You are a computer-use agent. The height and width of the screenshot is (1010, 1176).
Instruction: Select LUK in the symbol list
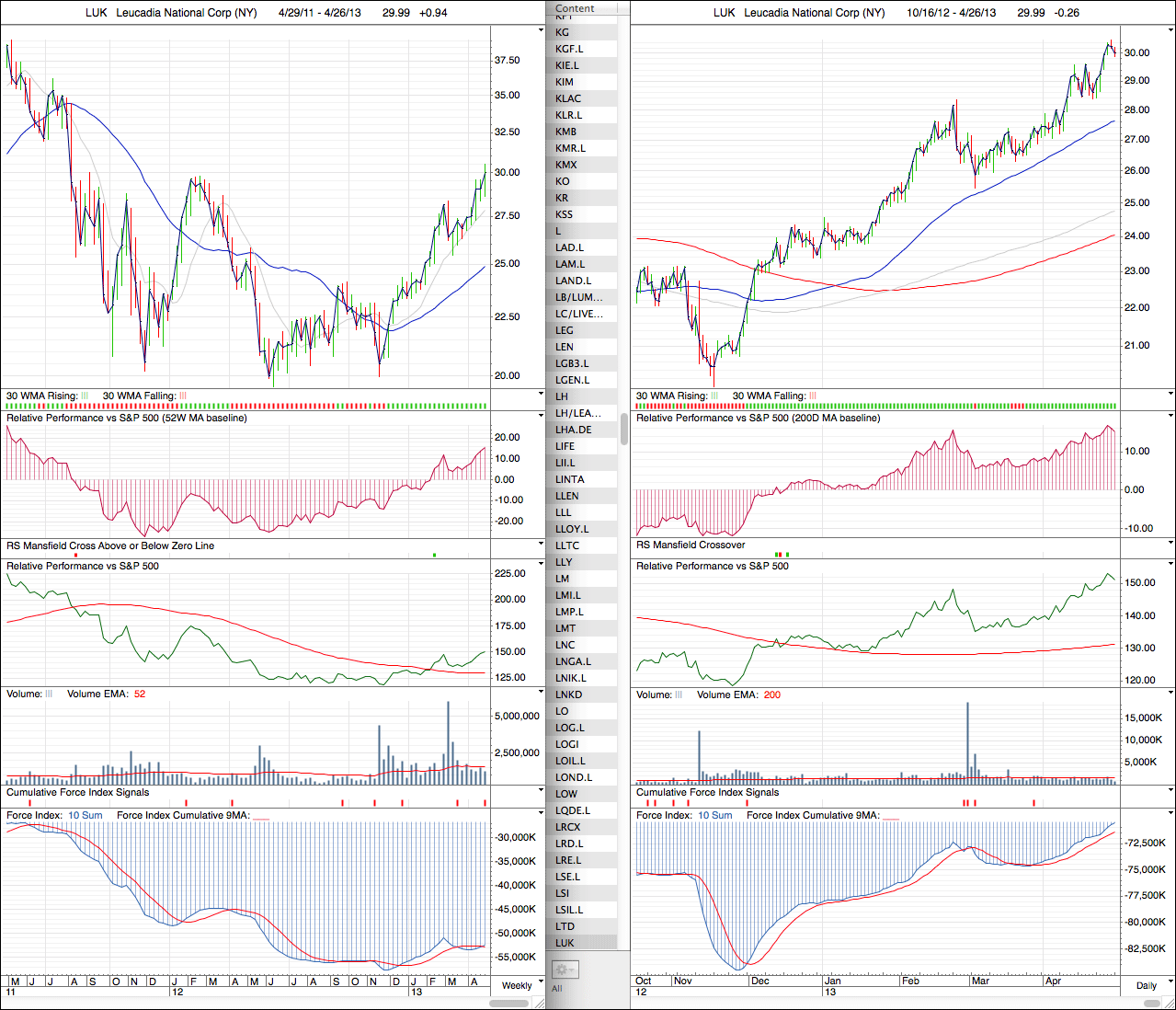tap(565, 943)
